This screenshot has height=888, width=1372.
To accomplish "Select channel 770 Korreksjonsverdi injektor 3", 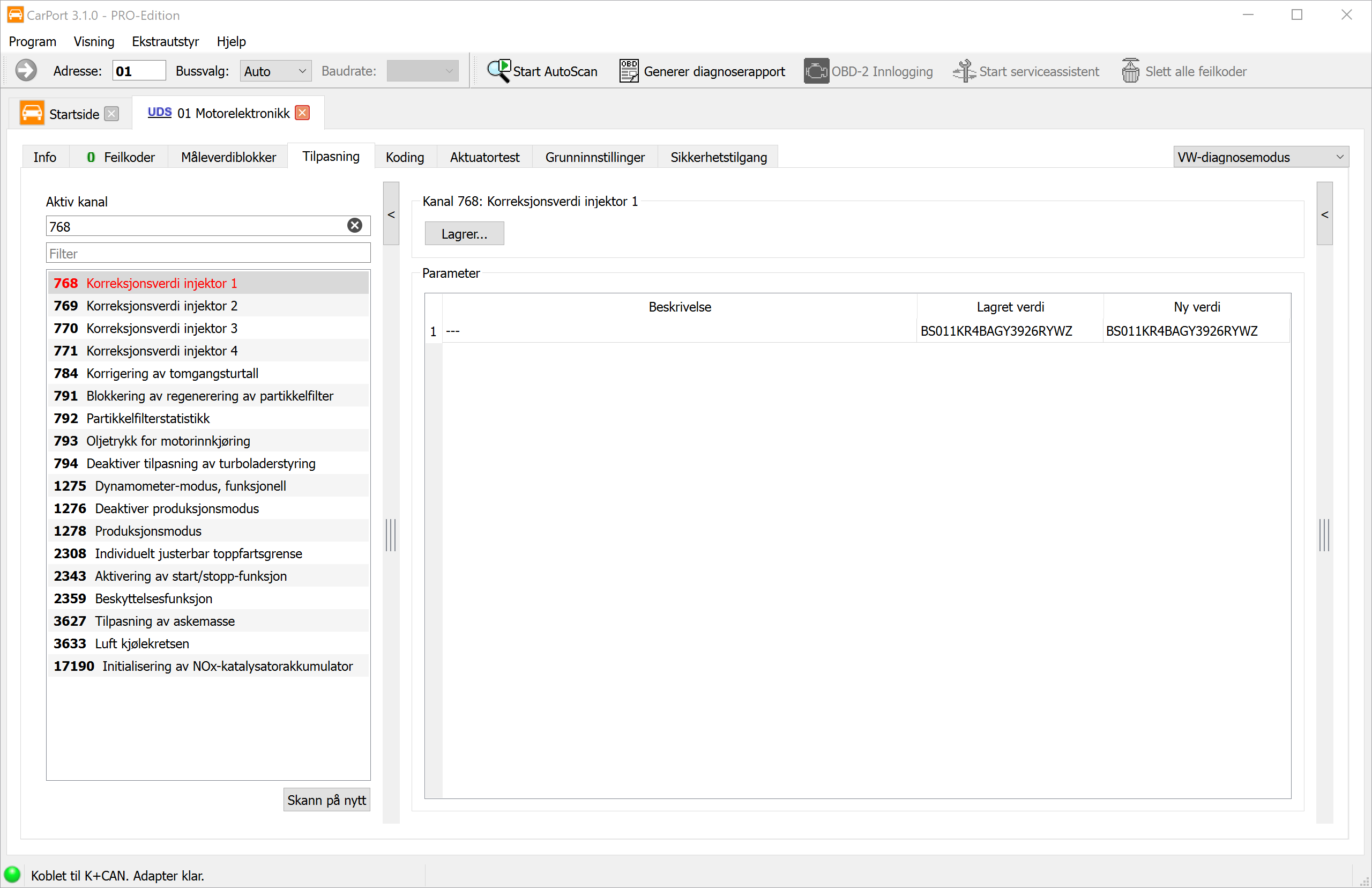I will tap(208, 328).
